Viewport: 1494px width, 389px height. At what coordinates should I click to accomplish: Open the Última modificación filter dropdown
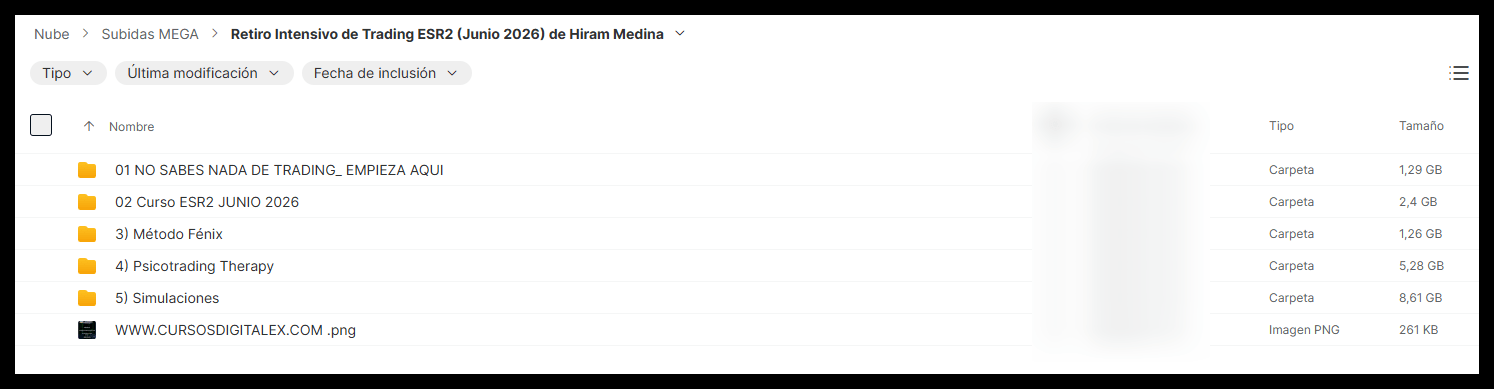(204, 73)
